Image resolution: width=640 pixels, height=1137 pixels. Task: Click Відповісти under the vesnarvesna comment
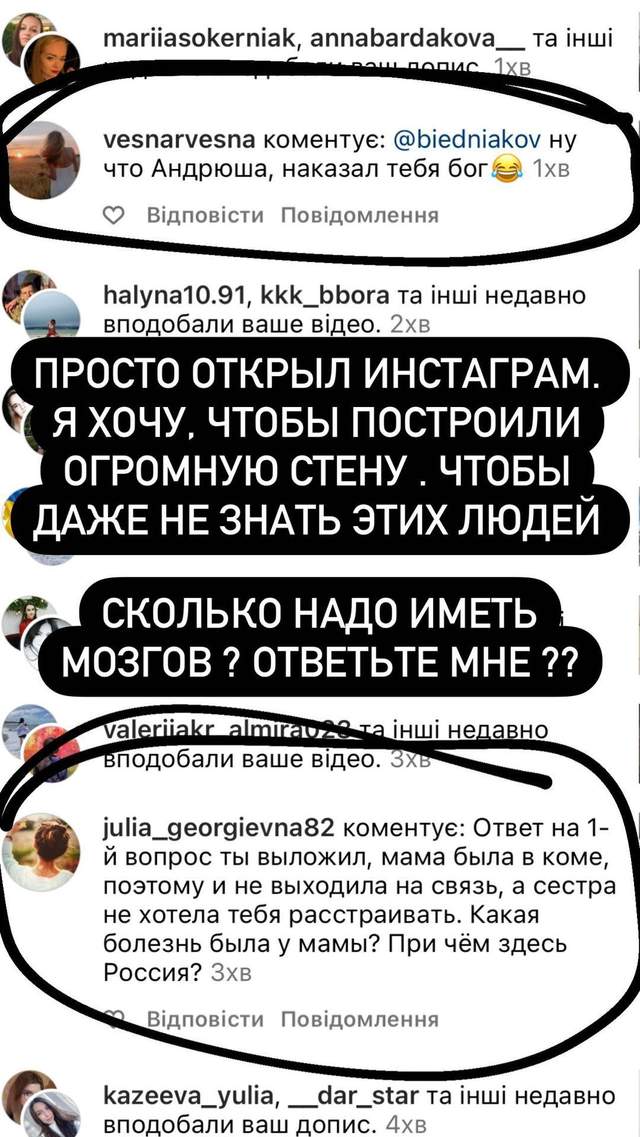point(204,215)
